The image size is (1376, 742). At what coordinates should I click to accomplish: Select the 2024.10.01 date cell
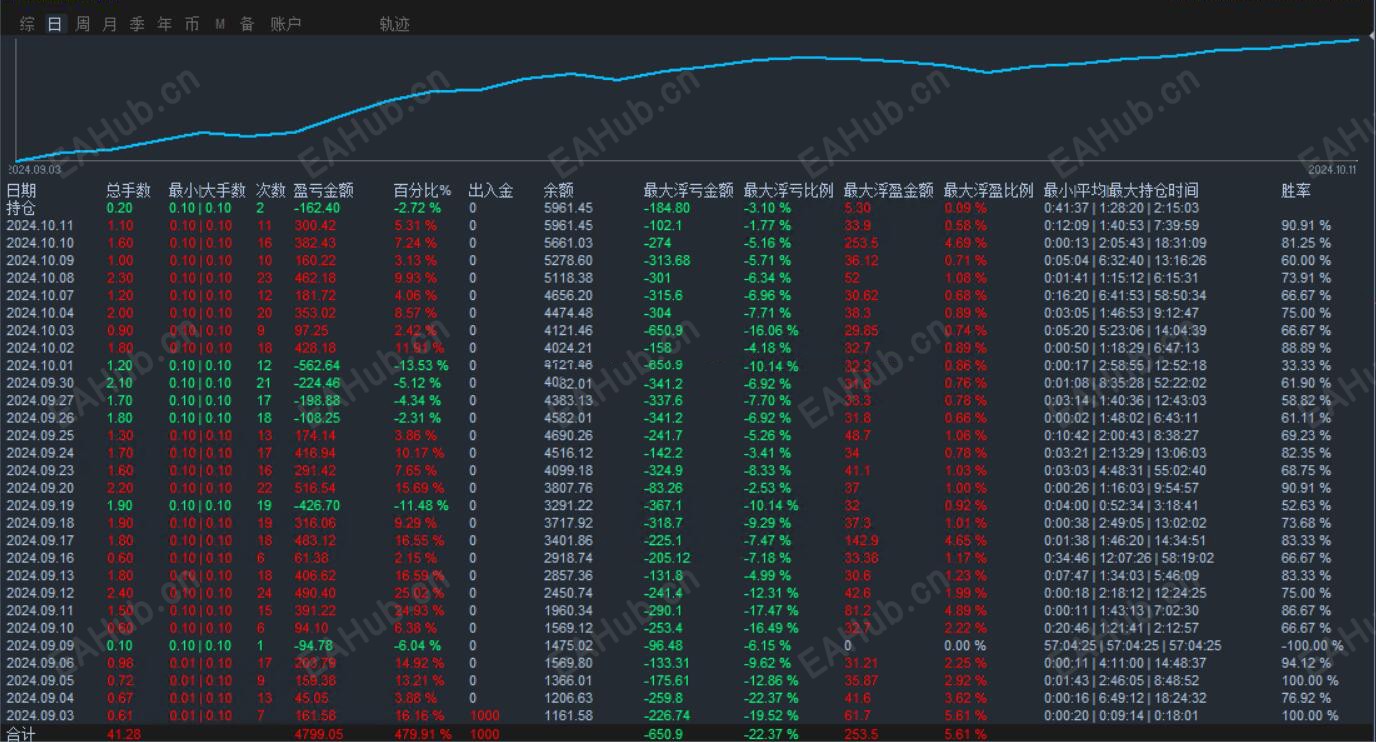pos(40,366)
